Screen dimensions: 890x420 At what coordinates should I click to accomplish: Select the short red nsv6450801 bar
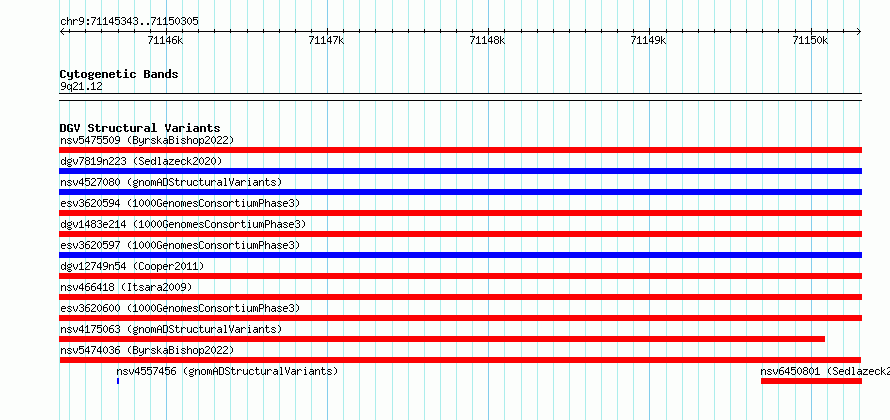[x=811, y=381]
